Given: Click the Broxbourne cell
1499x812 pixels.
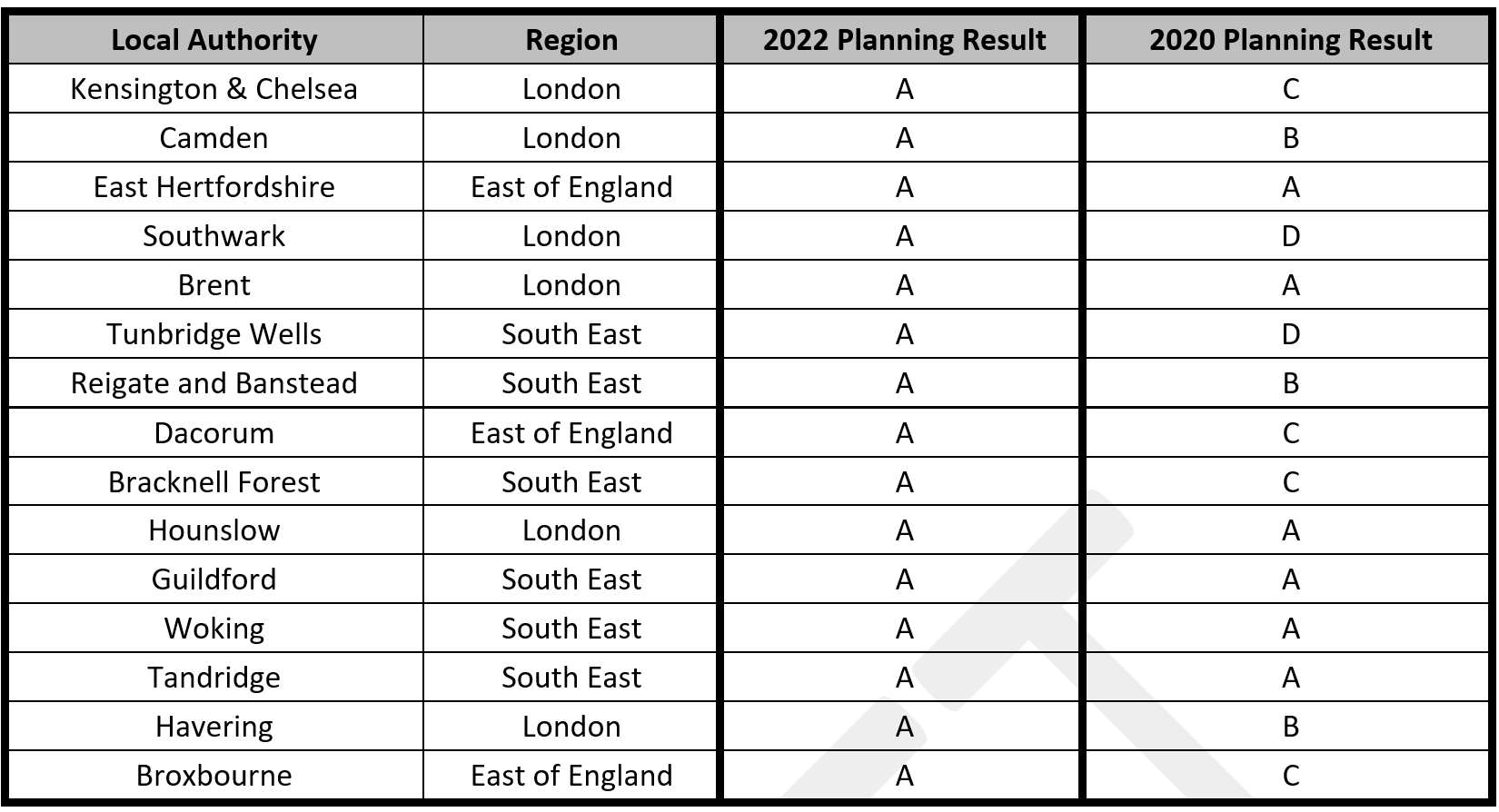Looking at the screenshot, I should click(214, 776).
